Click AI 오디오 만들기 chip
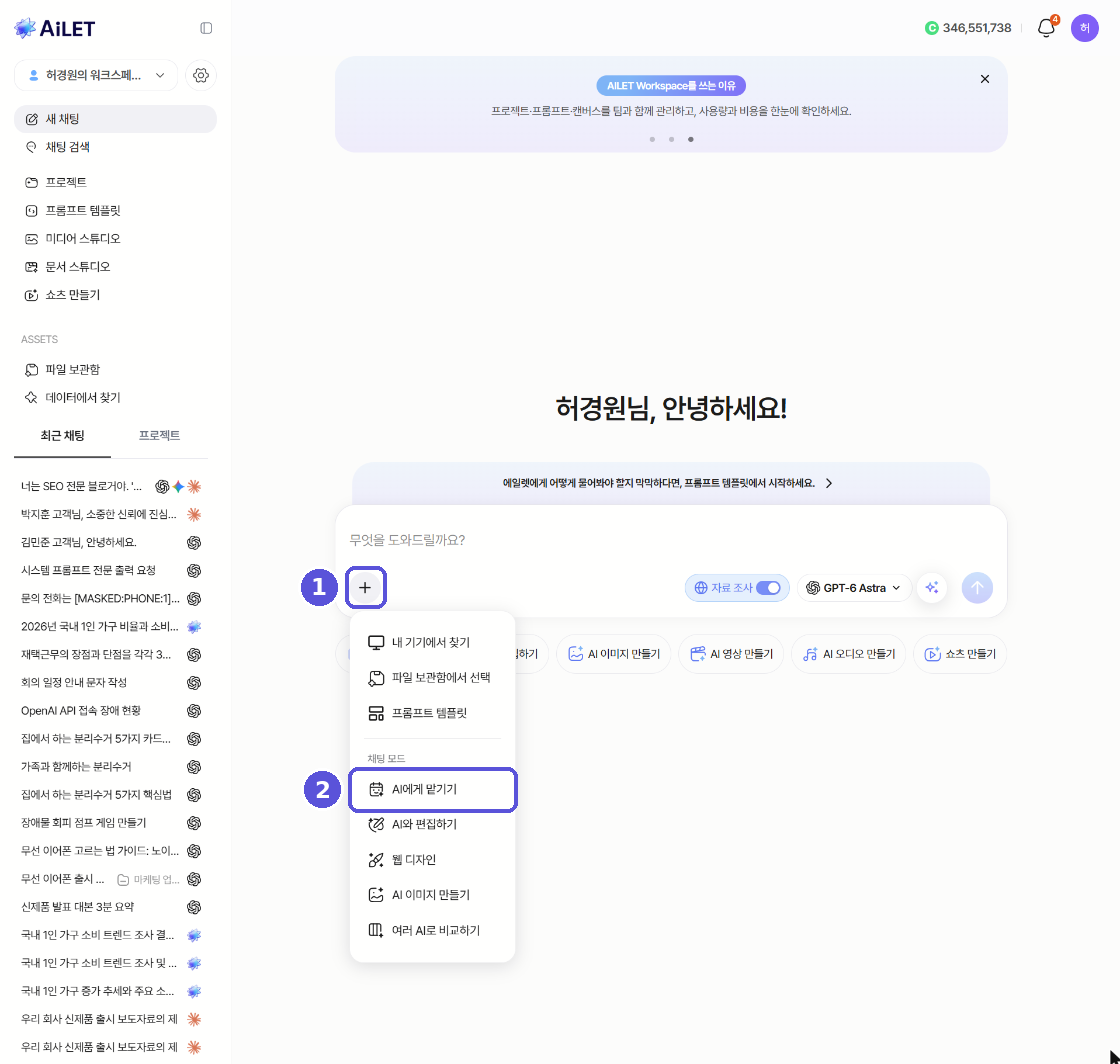 (849, 654)
